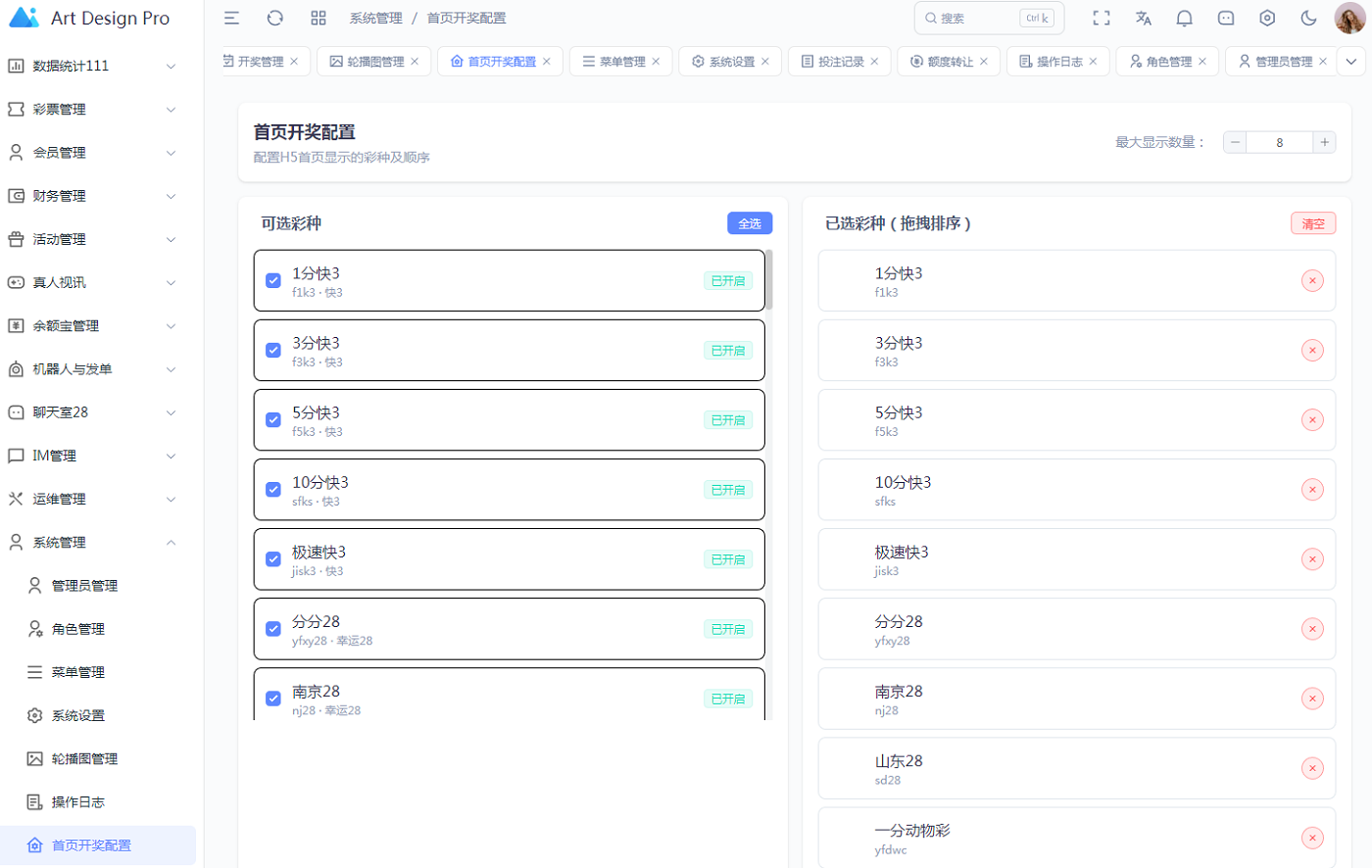Click the 全选 button
1372x868 pixels.
click(750, 223)
